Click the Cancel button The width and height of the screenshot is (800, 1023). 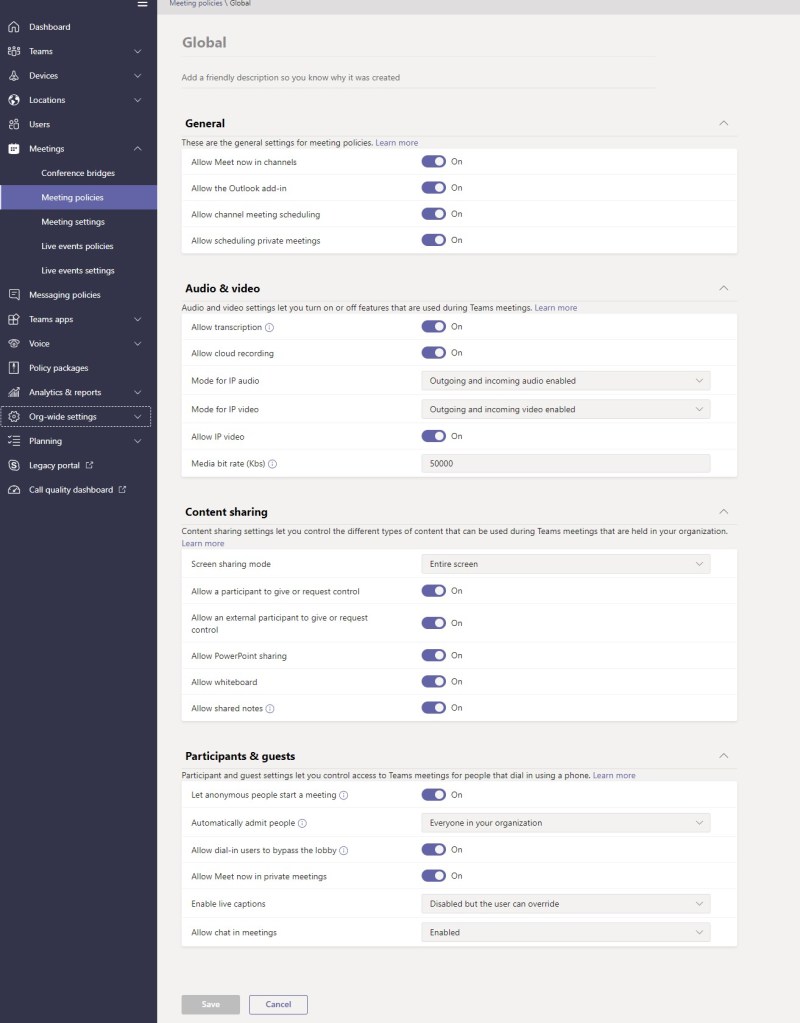click(278, 1004)
